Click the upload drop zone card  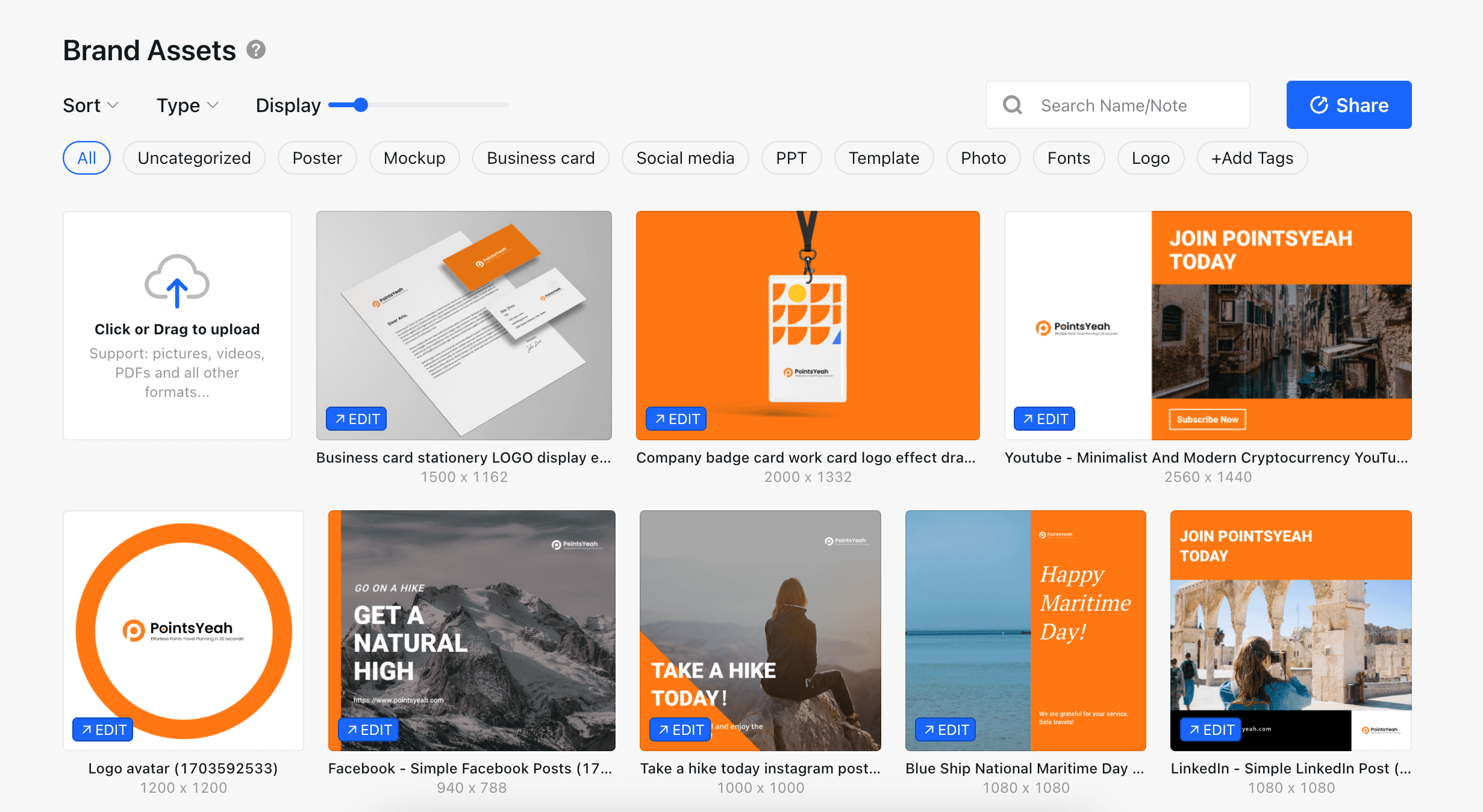[177, 325]
